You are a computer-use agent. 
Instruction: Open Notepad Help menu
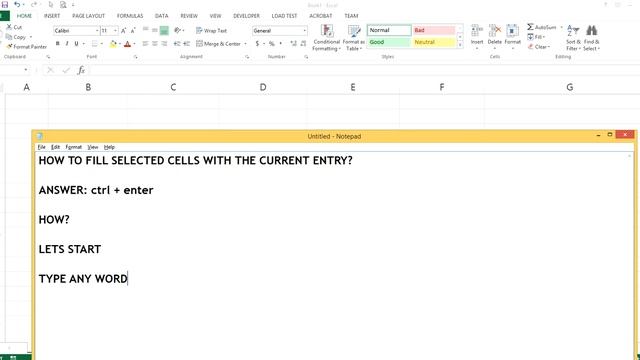click(109, 147)
